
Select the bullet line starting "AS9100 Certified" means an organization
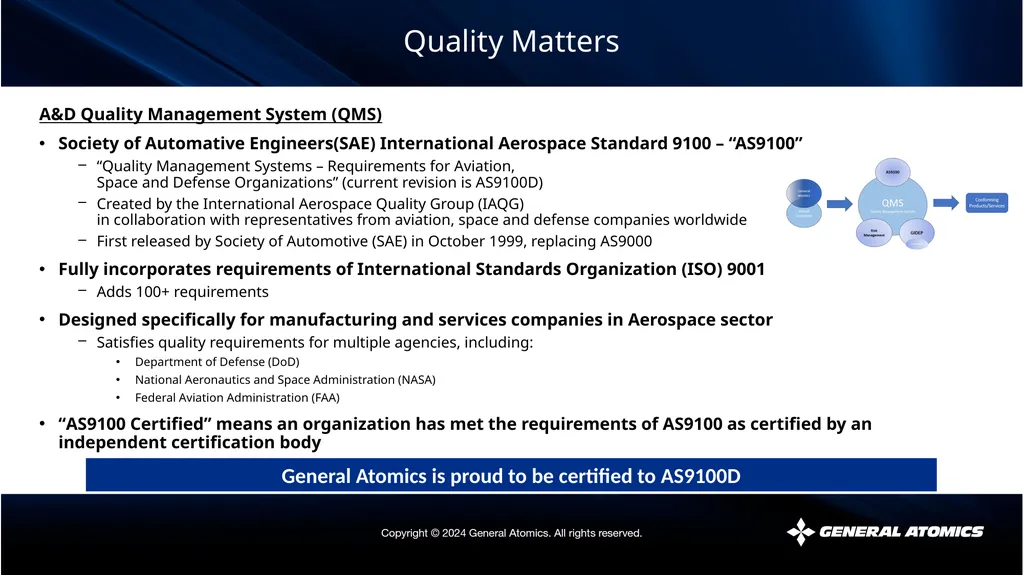pos(465,423)
